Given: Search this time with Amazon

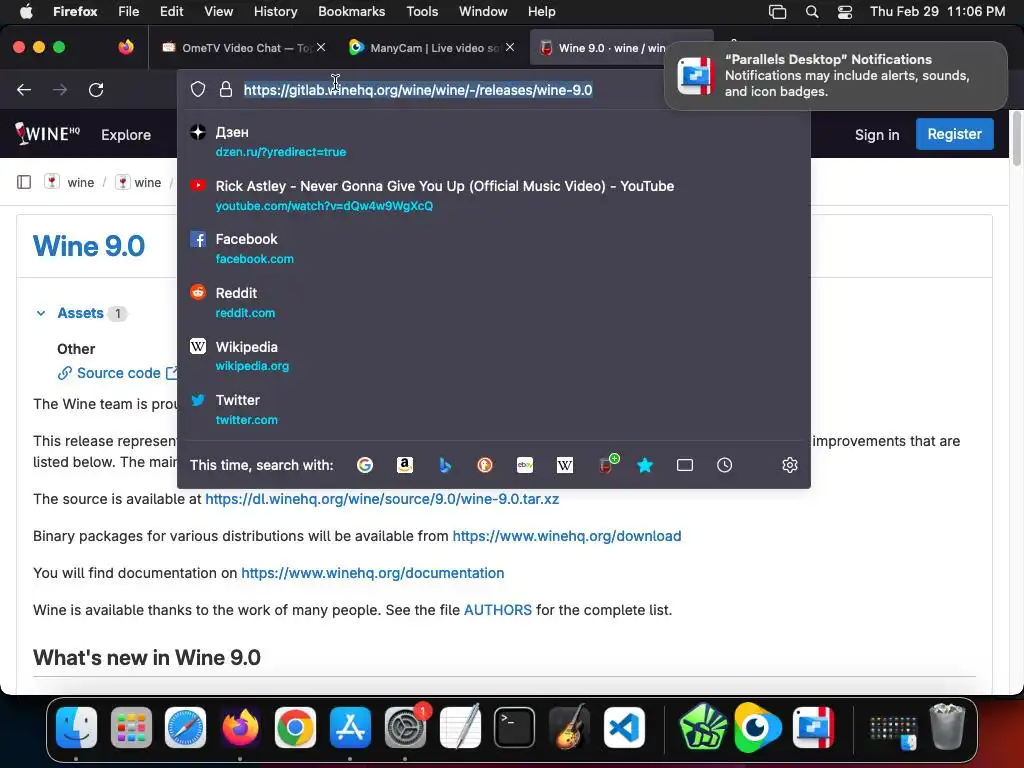Looking at the screenshot, I should pyautogui.click(x=405, y=465).
